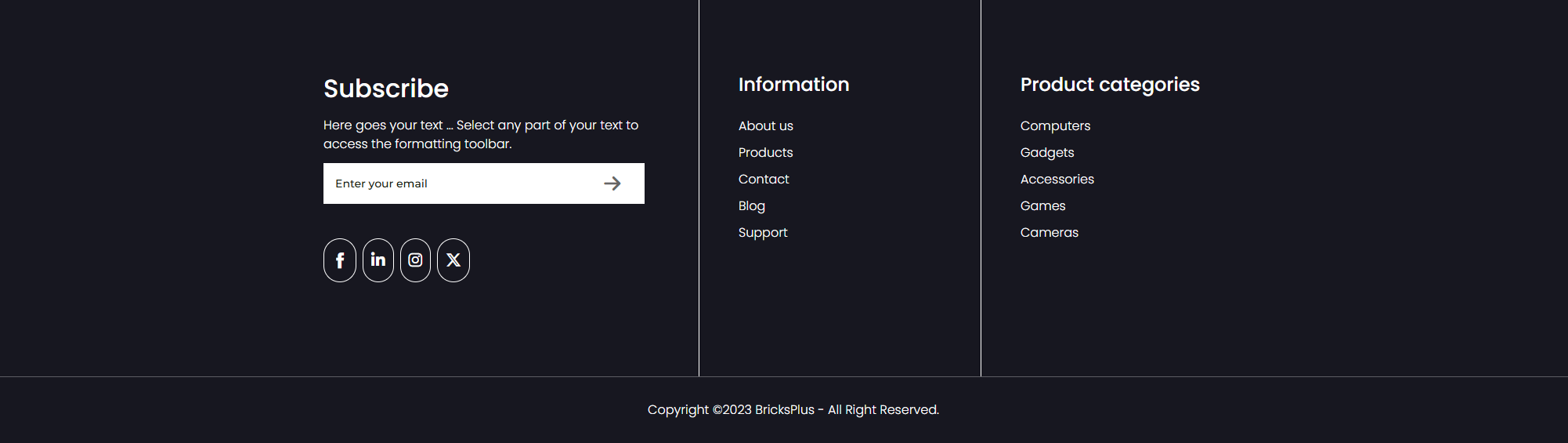Click the Information column heading
Viewport: 1568px width, 443px height.
[x=793, y=85]
